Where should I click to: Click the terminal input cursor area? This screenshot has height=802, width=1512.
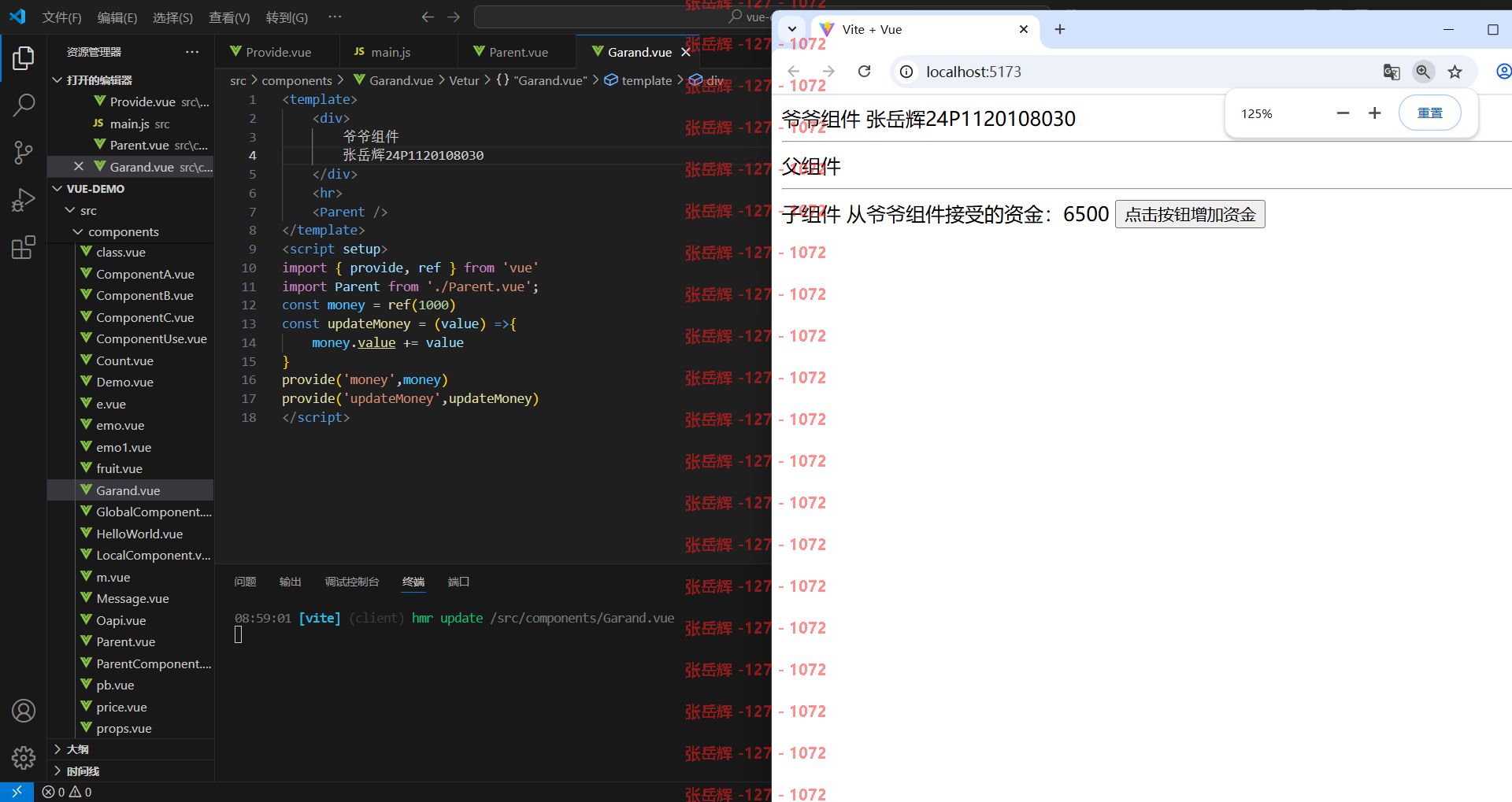tap(239, 634)
